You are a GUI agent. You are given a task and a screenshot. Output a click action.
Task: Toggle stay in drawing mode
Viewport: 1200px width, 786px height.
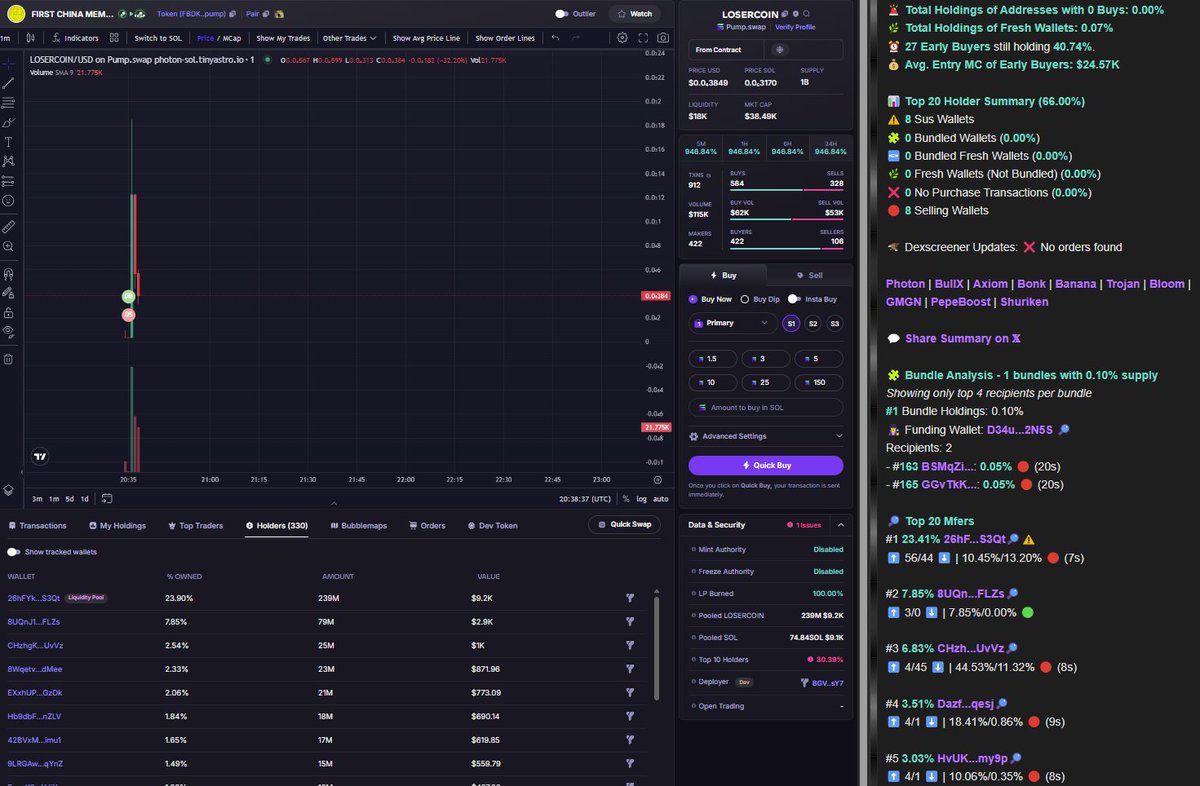(8, 292)
